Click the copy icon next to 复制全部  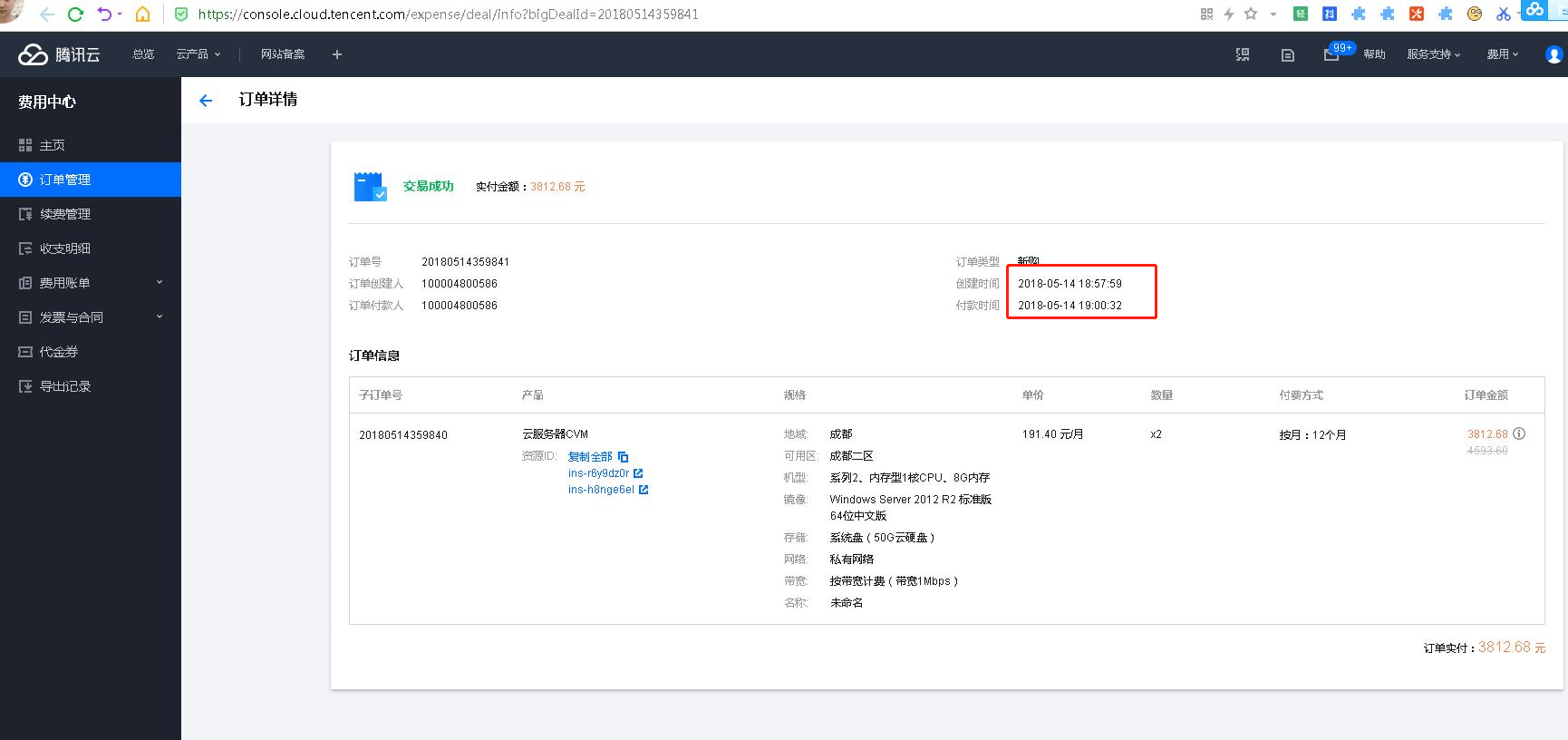(624, 457)
